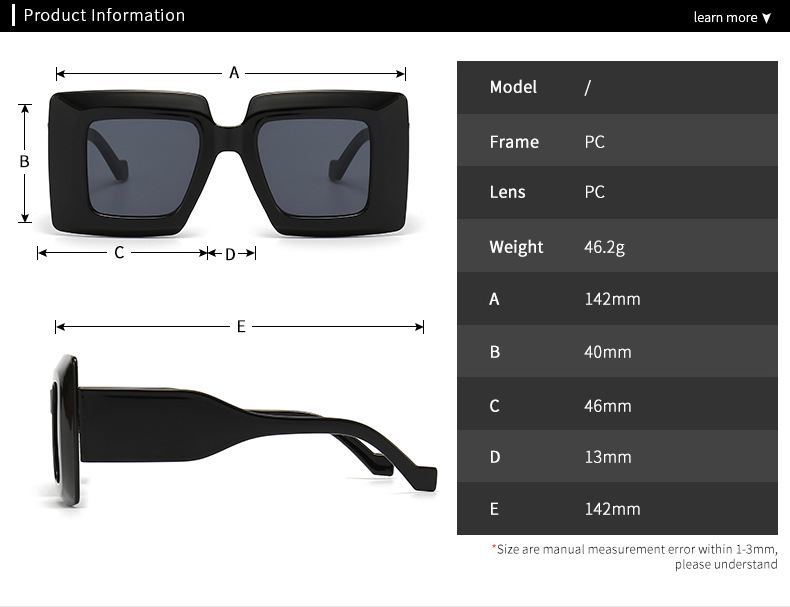Select the Frame PC table row
The width and height of the screenshot is (790, 607).
pyautogui.click(x=617, y=140)
